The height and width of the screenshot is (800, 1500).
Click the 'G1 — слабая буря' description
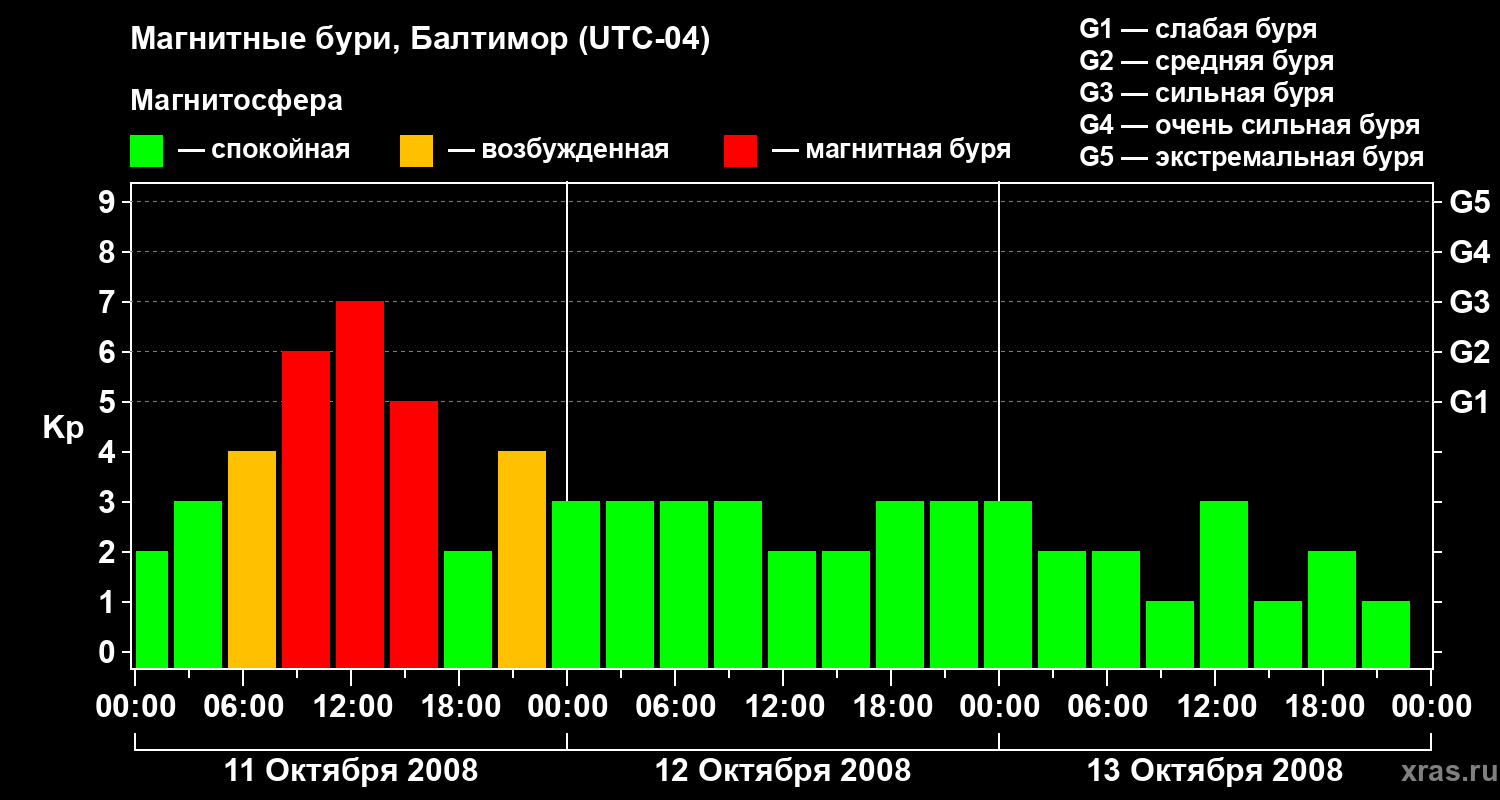pos(1198,29)
